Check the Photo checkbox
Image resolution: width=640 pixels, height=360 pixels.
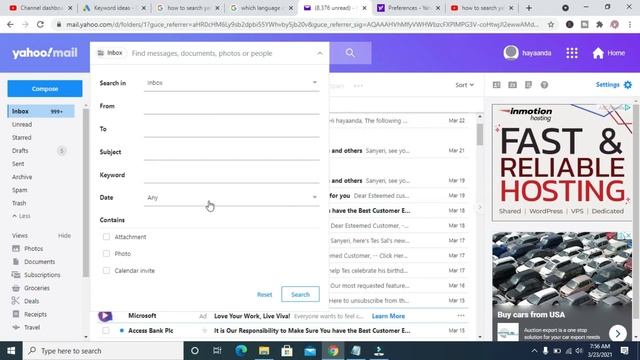point(106,253)
